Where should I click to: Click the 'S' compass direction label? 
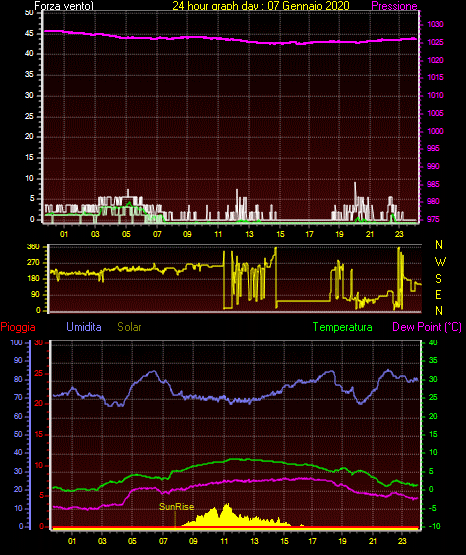click(x=438, y=279)
